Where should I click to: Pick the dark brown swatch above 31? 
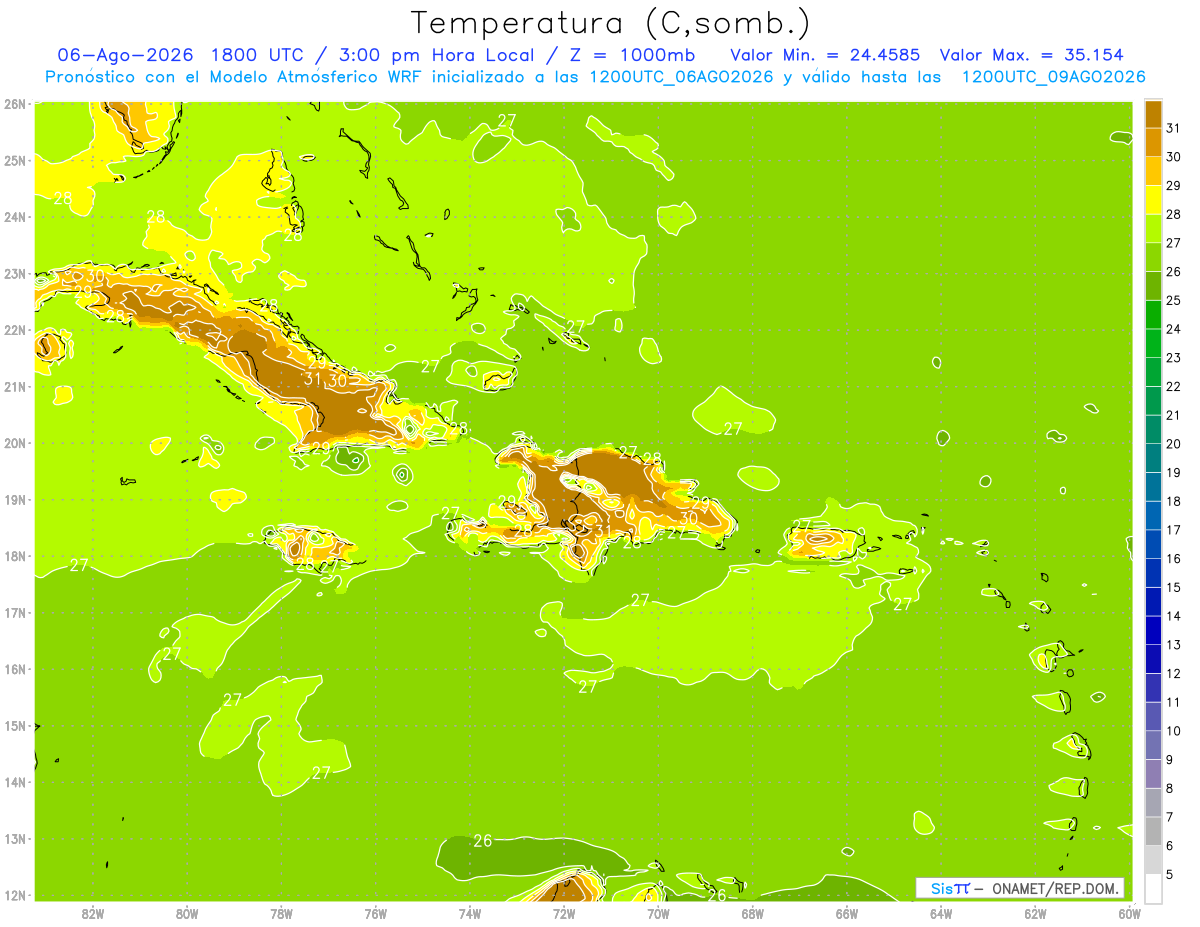(x=1153, y=114)
